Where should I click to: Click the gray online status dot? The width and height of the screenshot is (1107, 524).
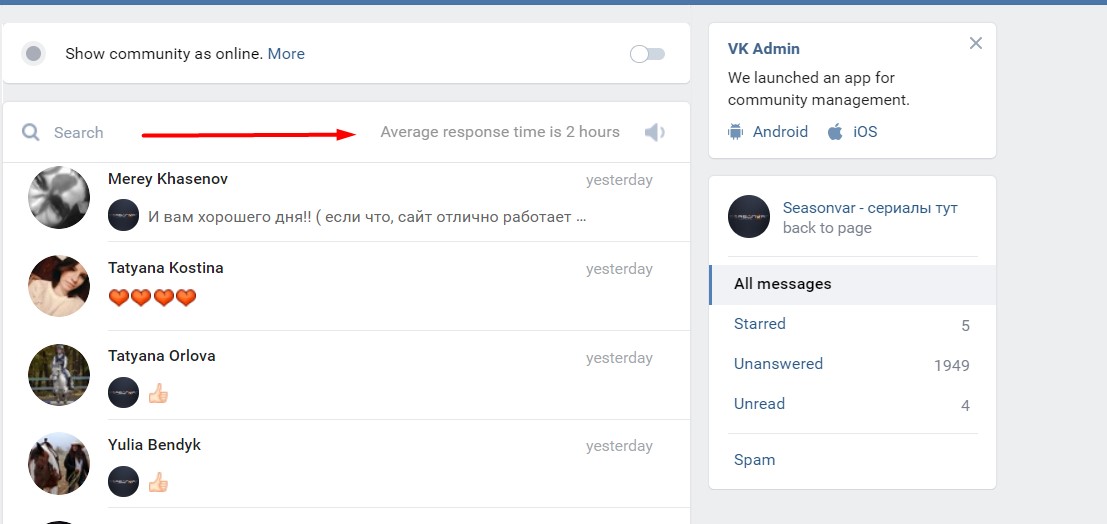point(33,54)
